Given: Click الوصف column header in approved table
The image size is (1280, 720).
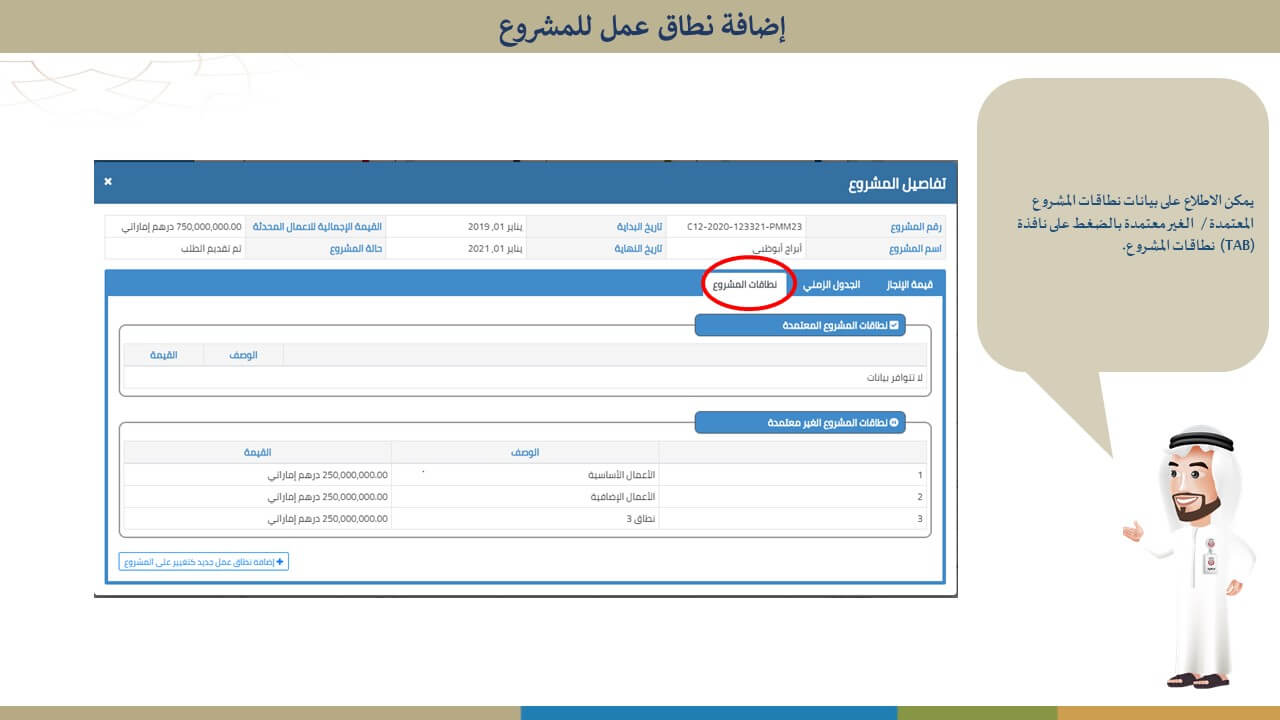Looking at the screenshot, I should 243,355.
